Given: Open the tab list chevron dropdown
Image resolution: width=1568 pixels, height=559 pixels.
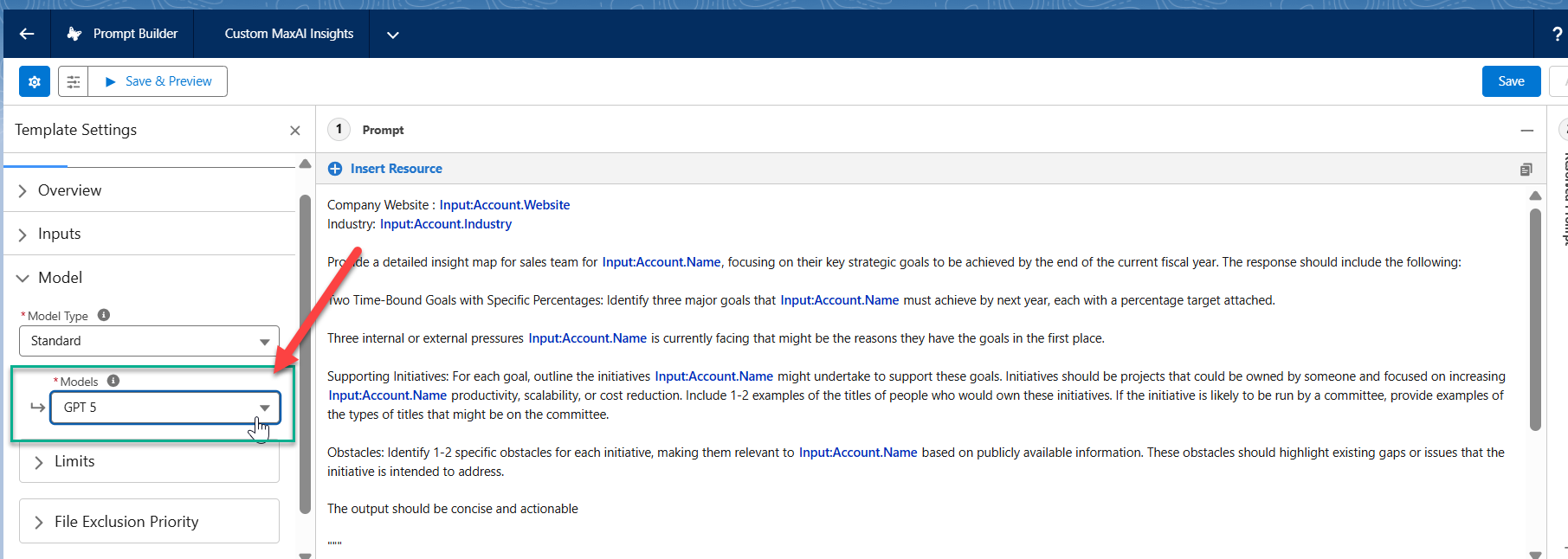Looking at the screenshot, I should tap(392, 35).
